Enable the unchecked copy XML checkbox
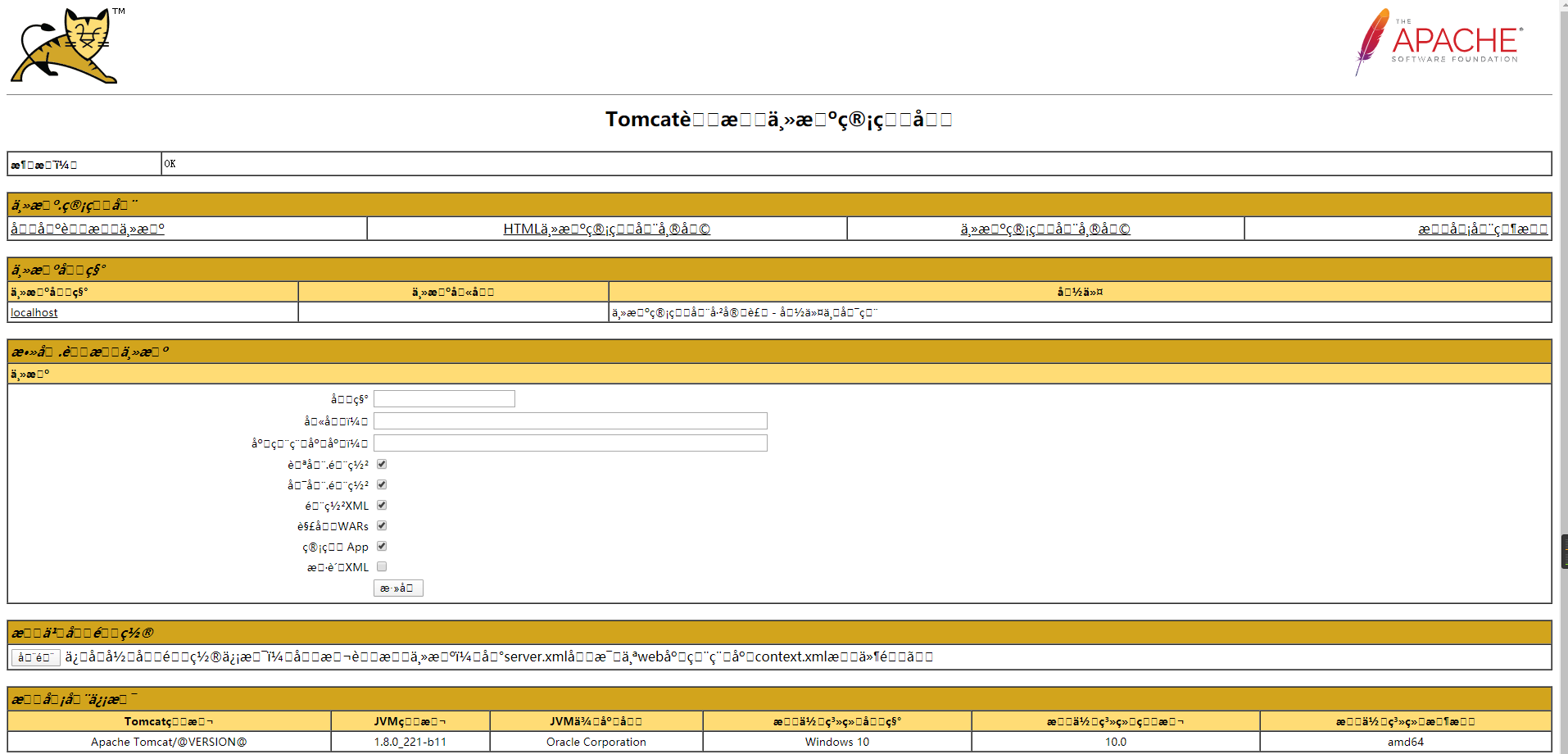1568x754 pixels. (382, 567)
